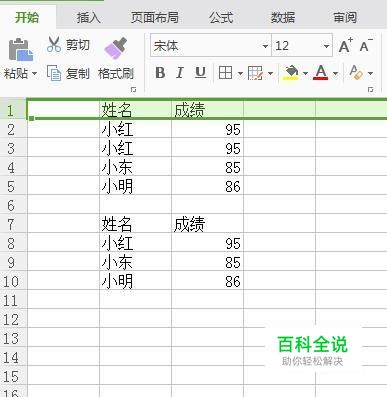The image size is (387, 397).
Task: Click the 成绩 cell in row 1
Action: point(207,110)
